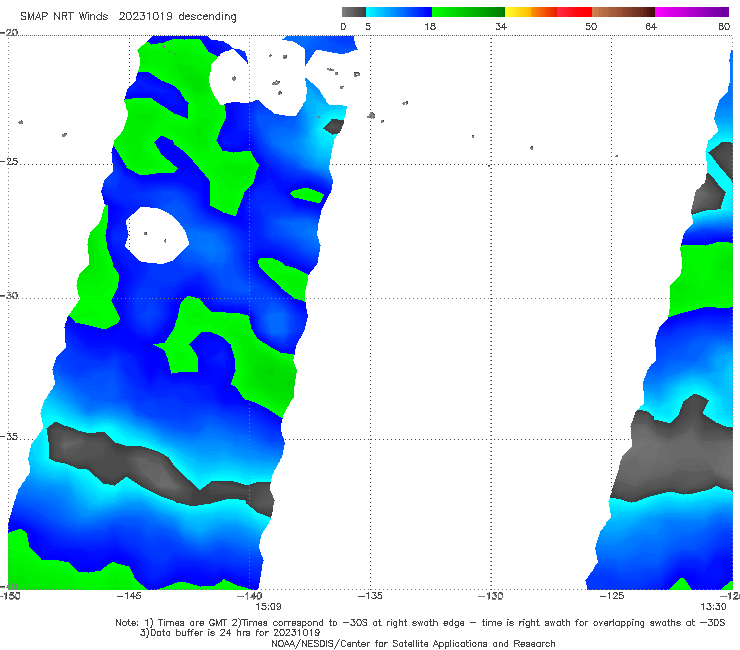Click the longitude label "-130"
The width and height of the screenshot is (740, 650).
click(x=490, y=596)
